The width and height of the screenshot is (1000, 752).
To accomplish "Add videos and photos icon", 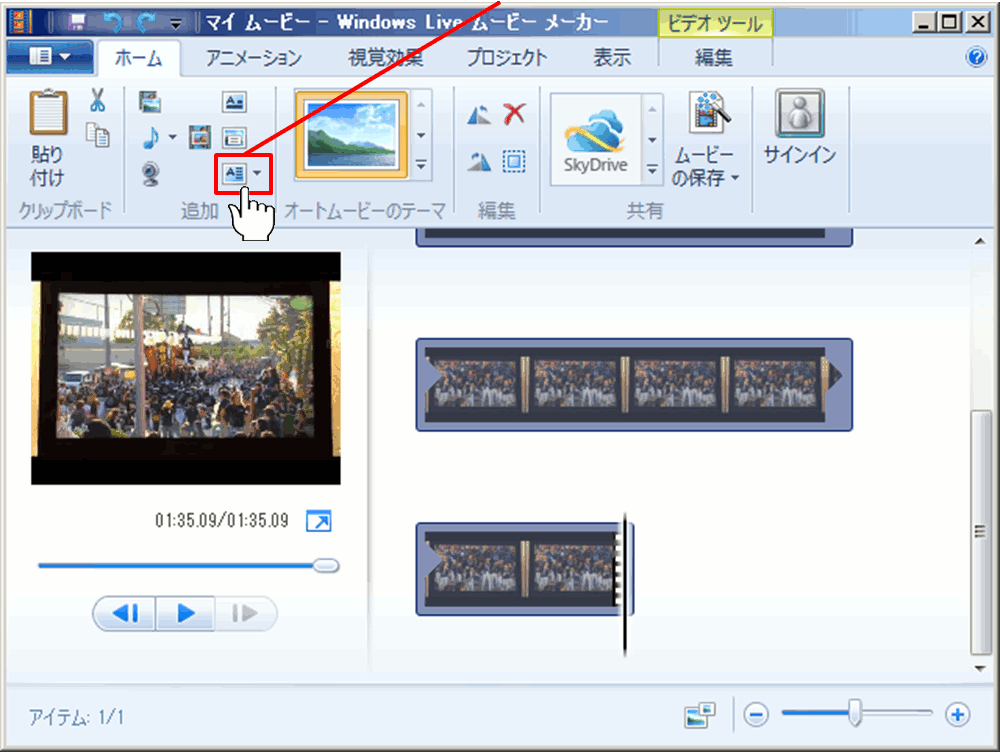I will pyautogui.click(x=150, y=101).
